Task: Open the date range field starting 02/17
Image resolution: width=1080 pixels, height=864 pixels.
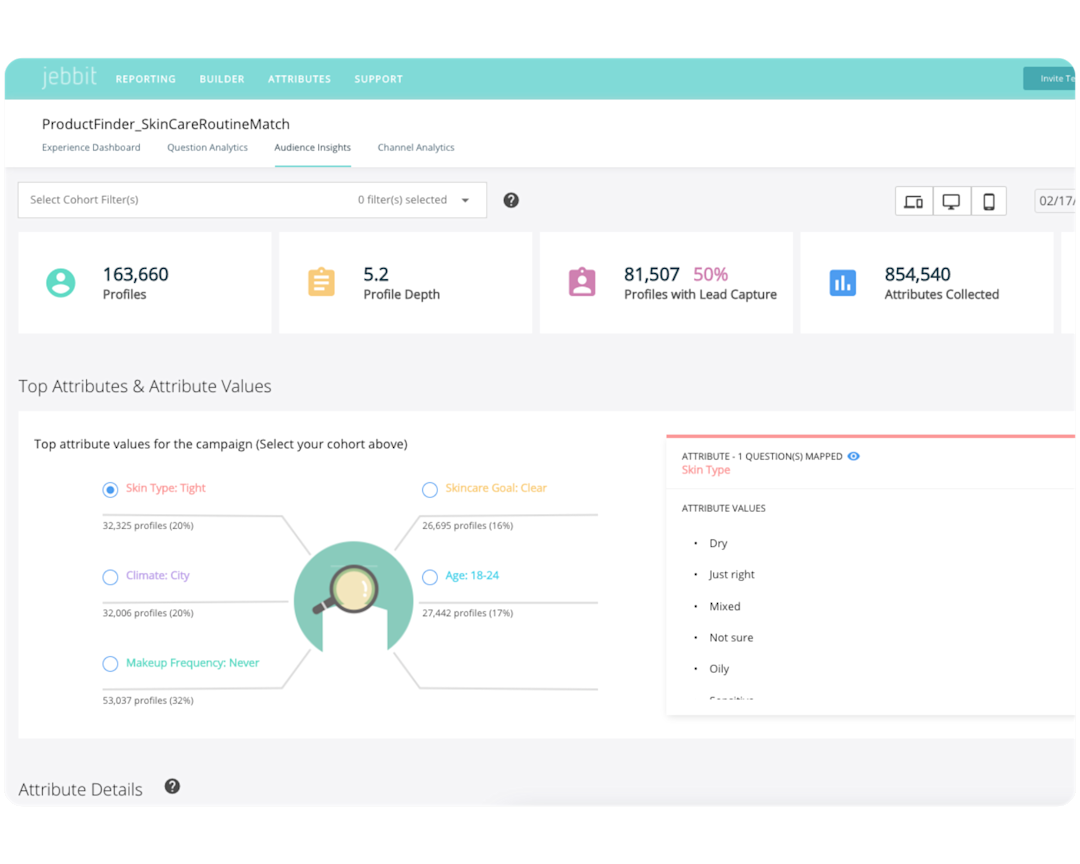Action: (x=1055, y=200)
